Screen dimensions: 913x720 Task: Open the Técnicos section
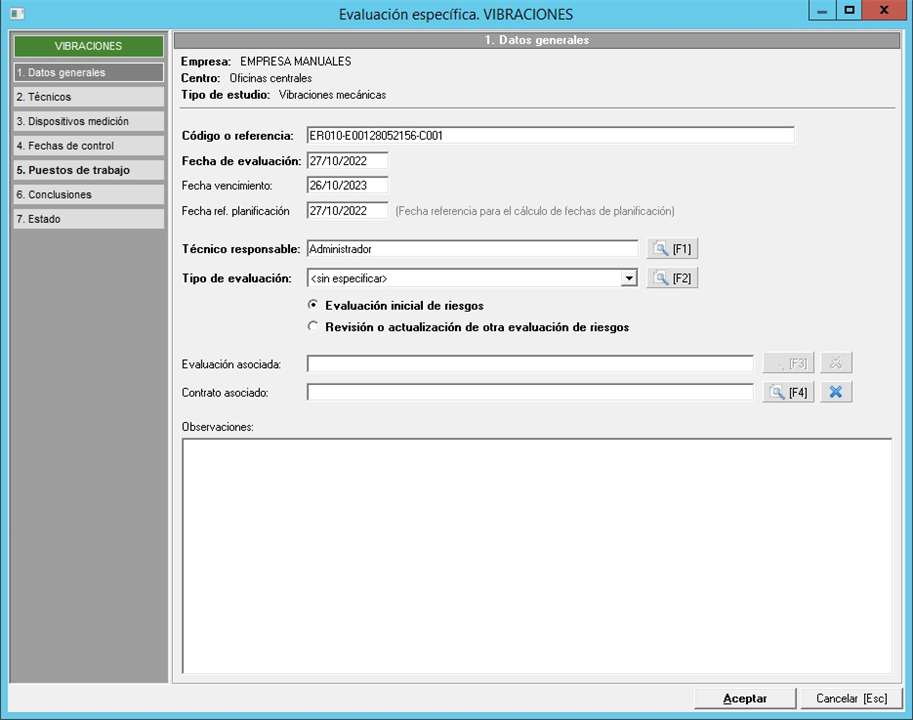point(88,97)
